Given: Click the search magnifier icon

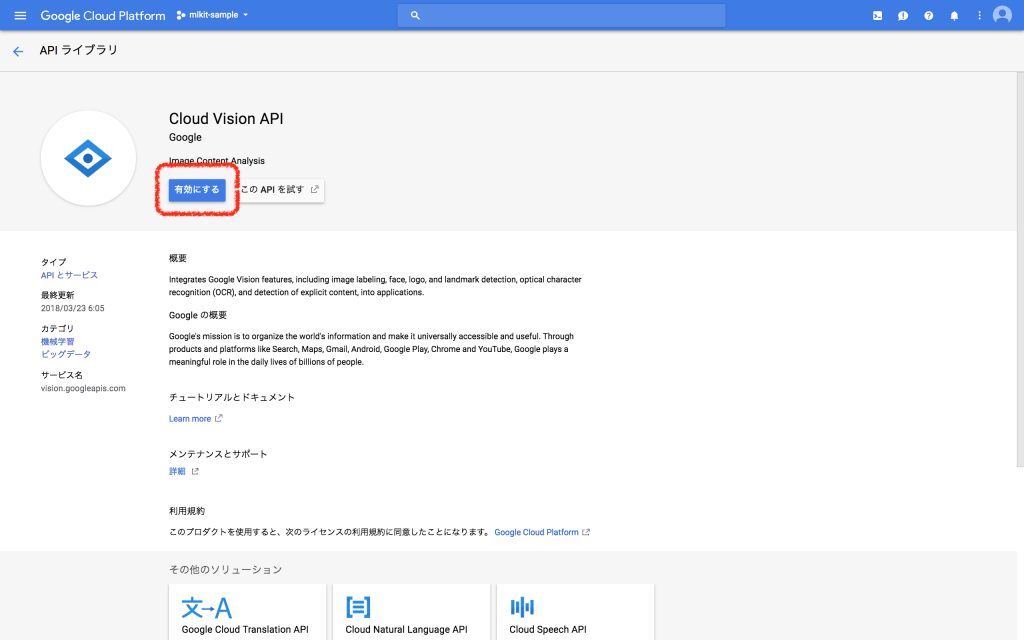Looking at the screenshot, I should [x=415, y=15].
